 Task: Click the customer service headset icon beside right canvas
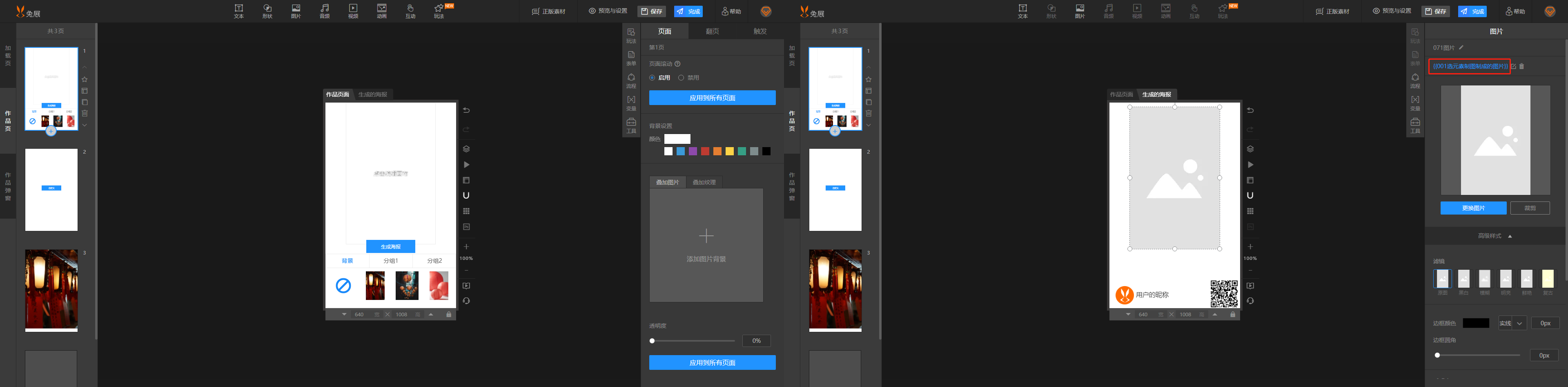tap(1250, 300)
